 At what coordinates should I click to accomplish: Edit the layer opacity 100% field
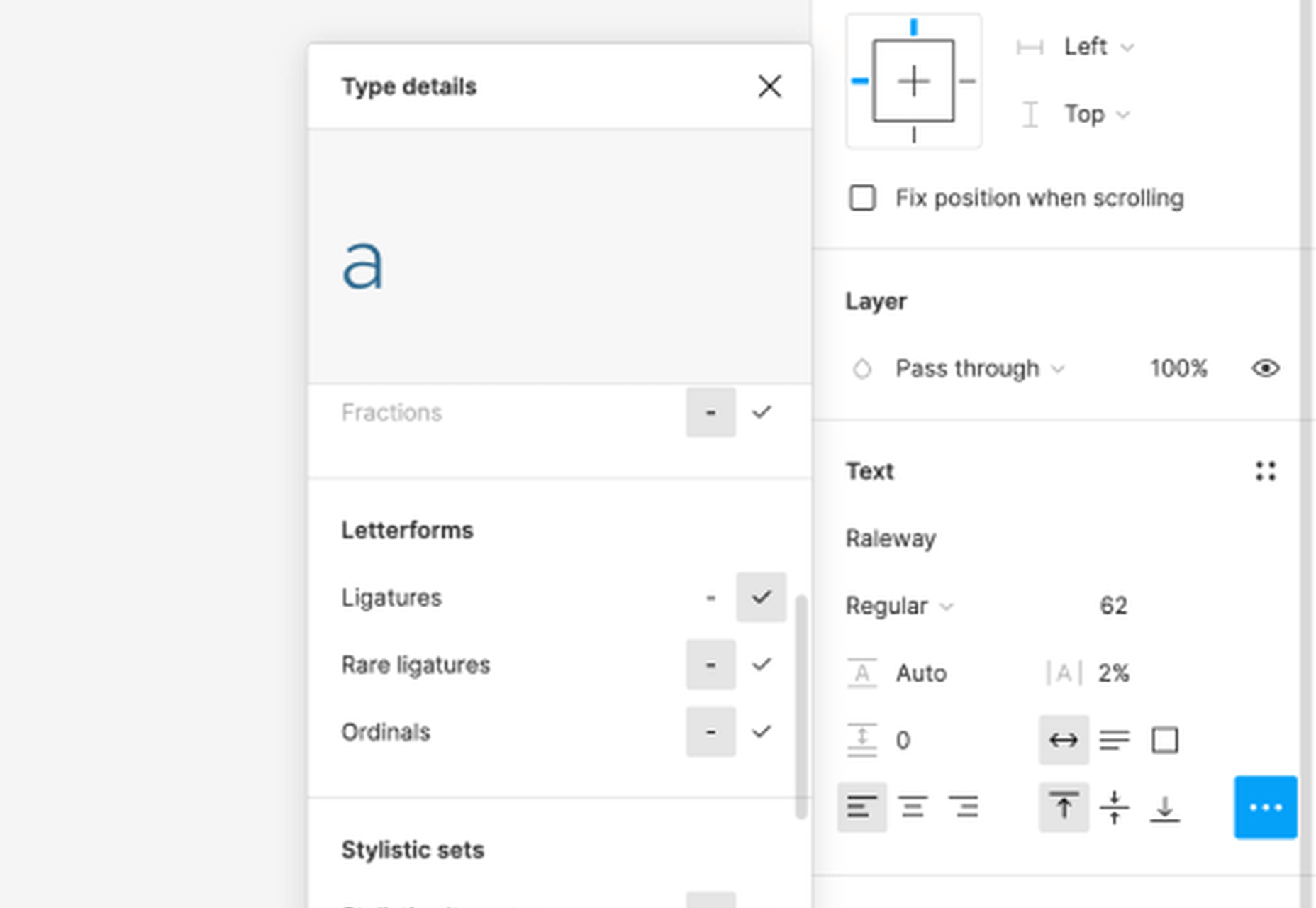[x=1178, y=368]
